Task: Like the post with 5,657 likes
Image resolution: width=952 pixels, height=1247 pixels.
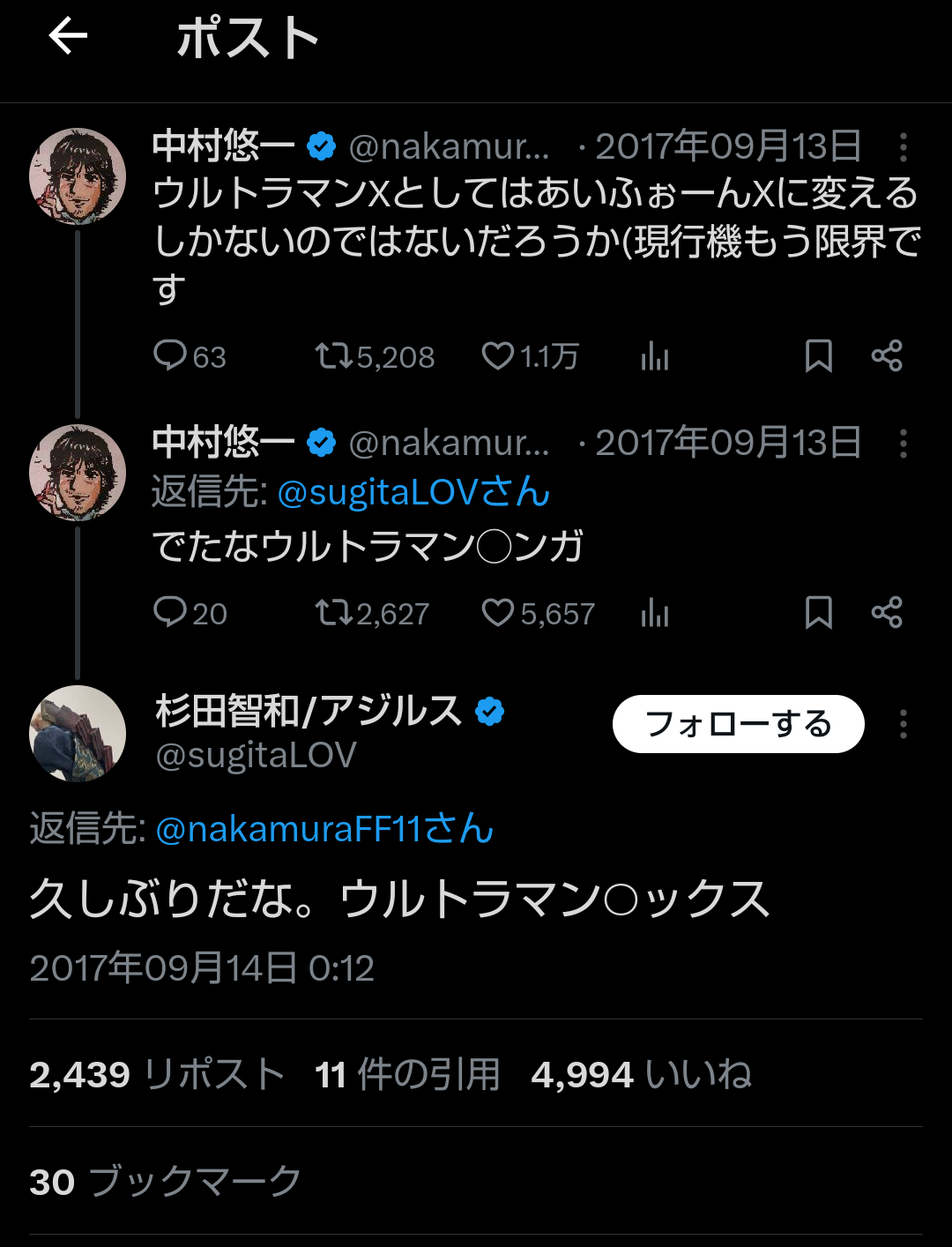Action: (498, 612)
